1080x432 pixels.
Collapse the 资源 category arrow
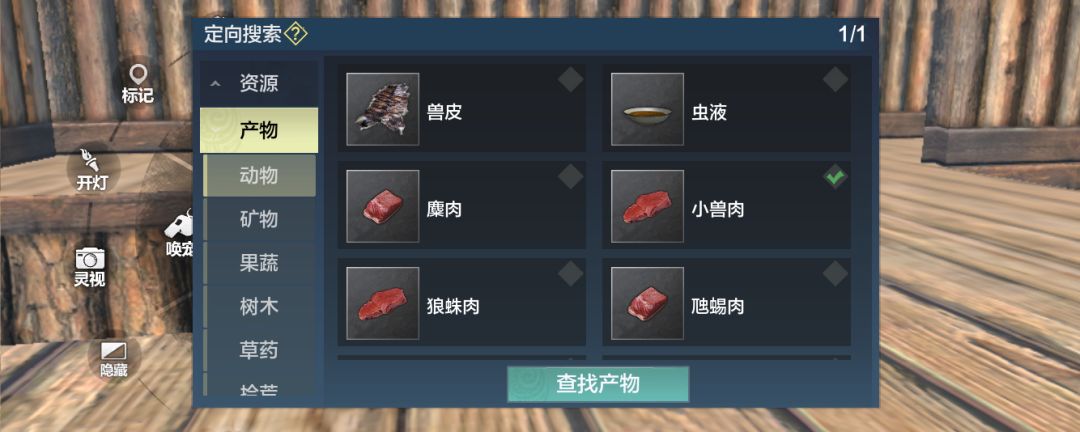tap(216, 84)
